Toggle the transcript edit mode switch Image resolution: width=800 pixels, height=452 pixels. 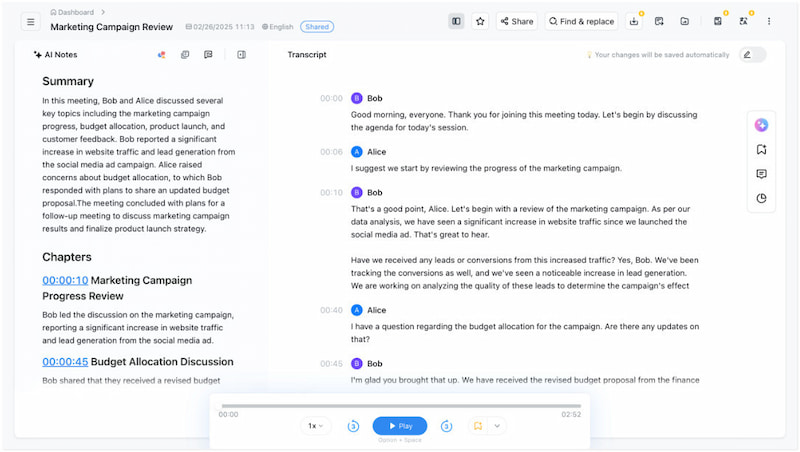click(x=753, y=55)
